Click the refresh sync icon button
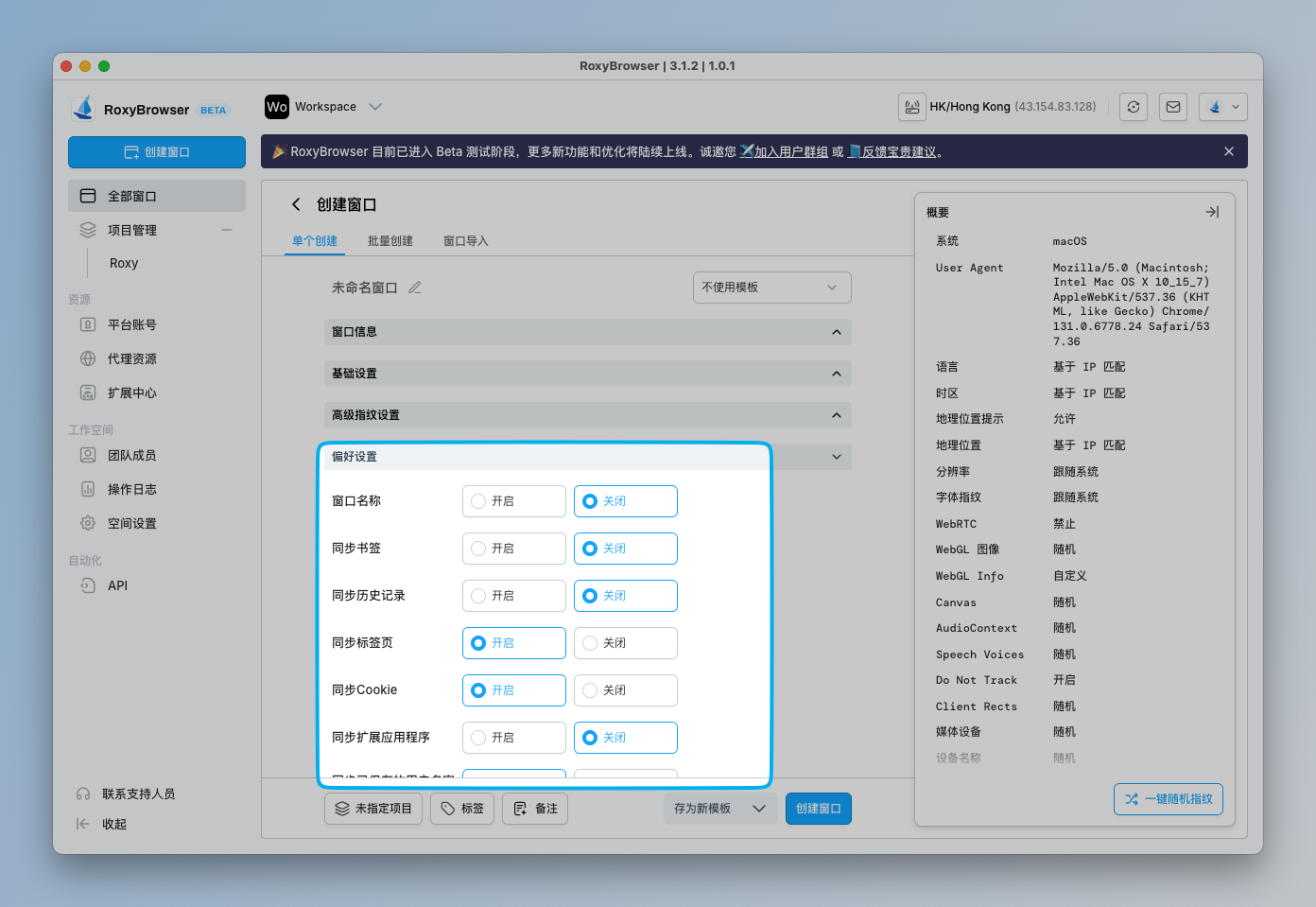 [1134, 107]
